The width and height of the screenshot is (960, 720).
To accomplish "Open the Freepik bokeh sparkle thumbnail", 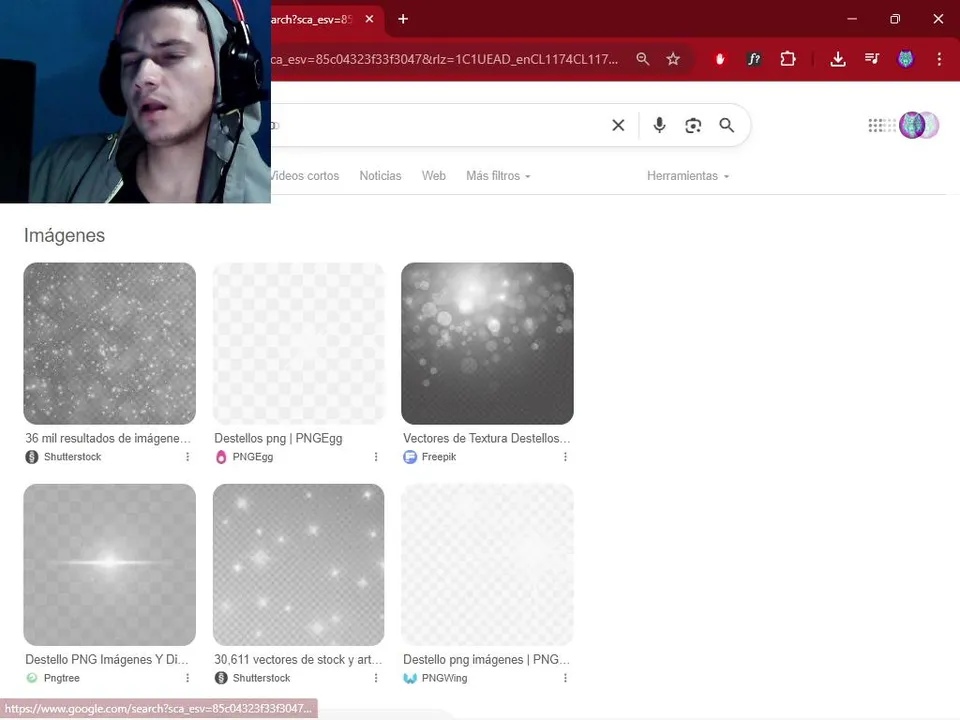I will 487,343.
